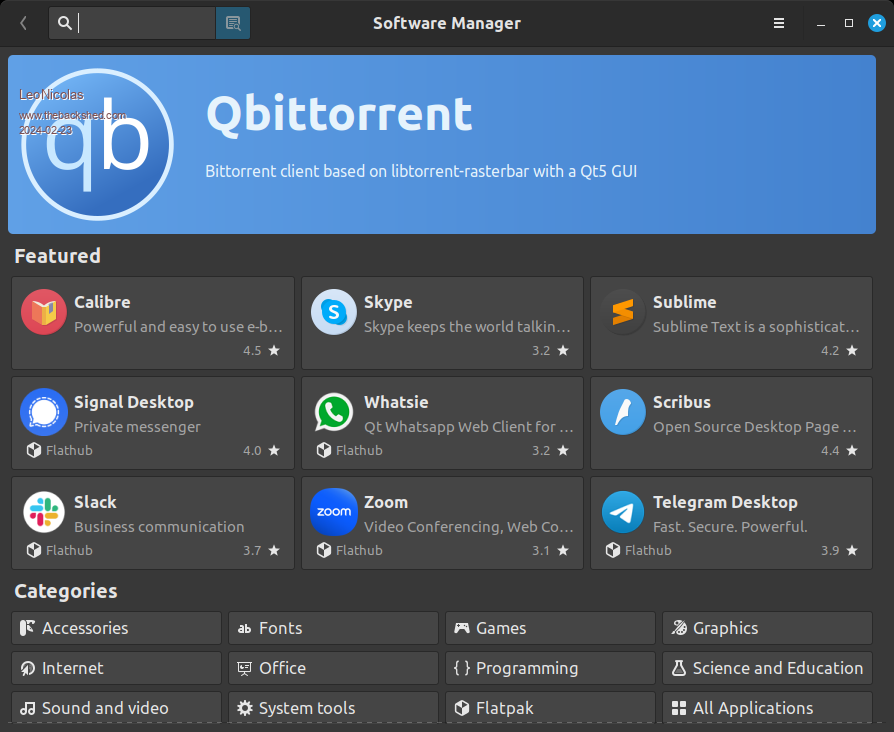The image size is (894, 732).
Task: Open the Fonts category
Action: [x=332, y=628]
